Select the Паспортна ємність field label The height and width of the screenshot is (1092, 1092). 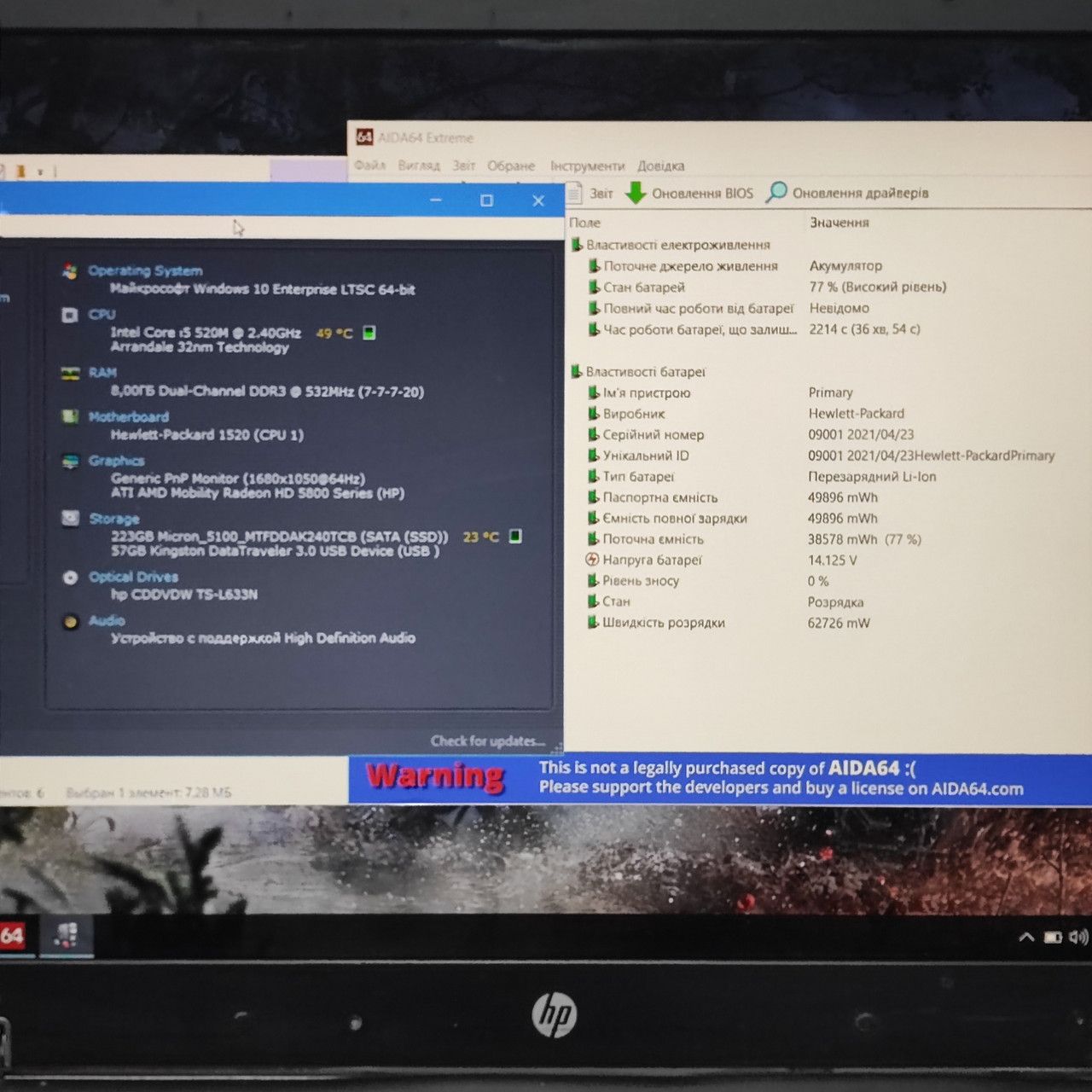click(x=660, y=497)
